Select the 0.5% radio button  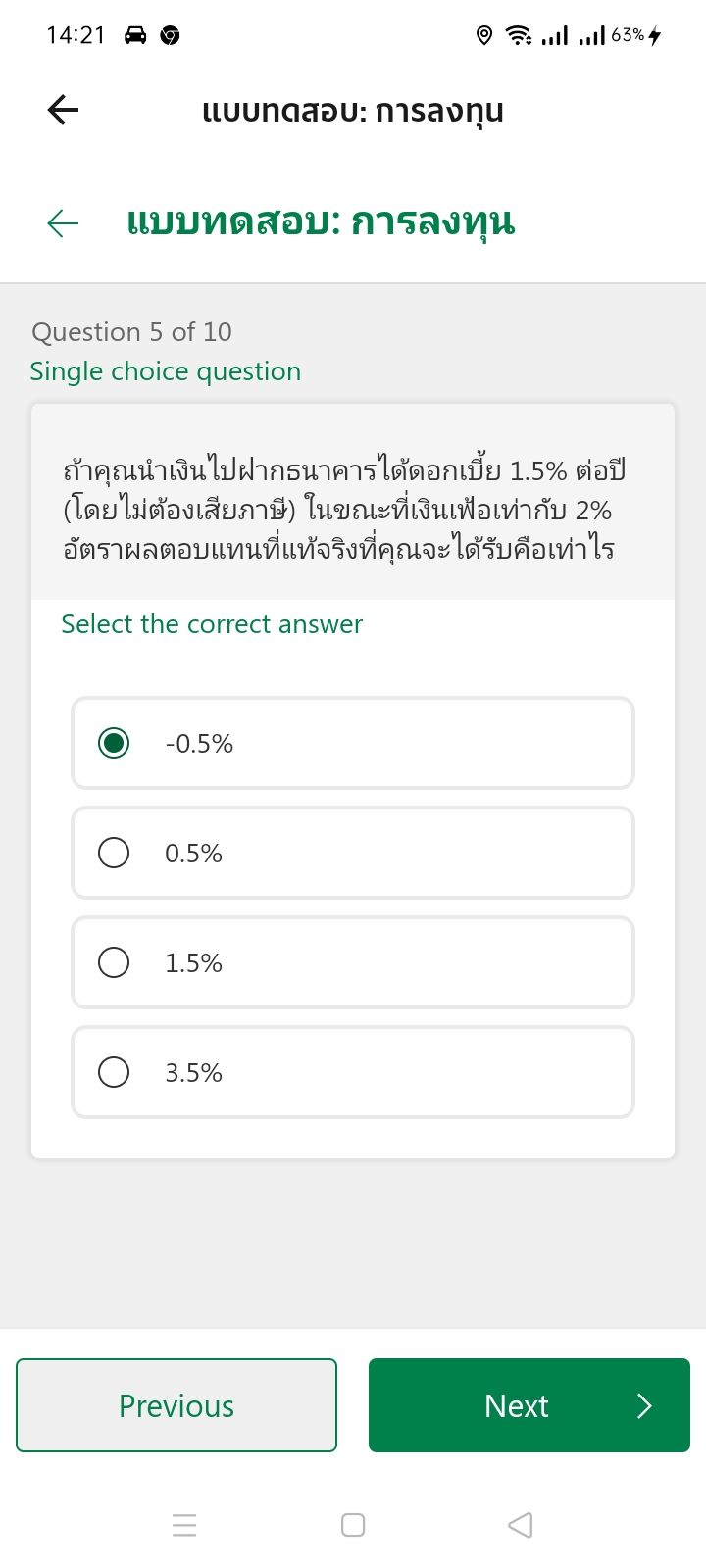point(114,853)
